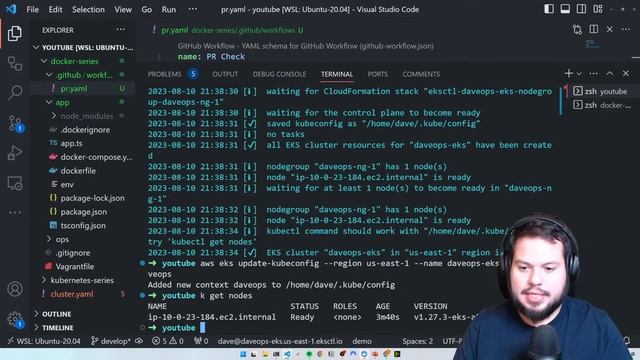This screenshot has width=640, height=360.
Task: Split the editor to the right
Action: point(593,29)
